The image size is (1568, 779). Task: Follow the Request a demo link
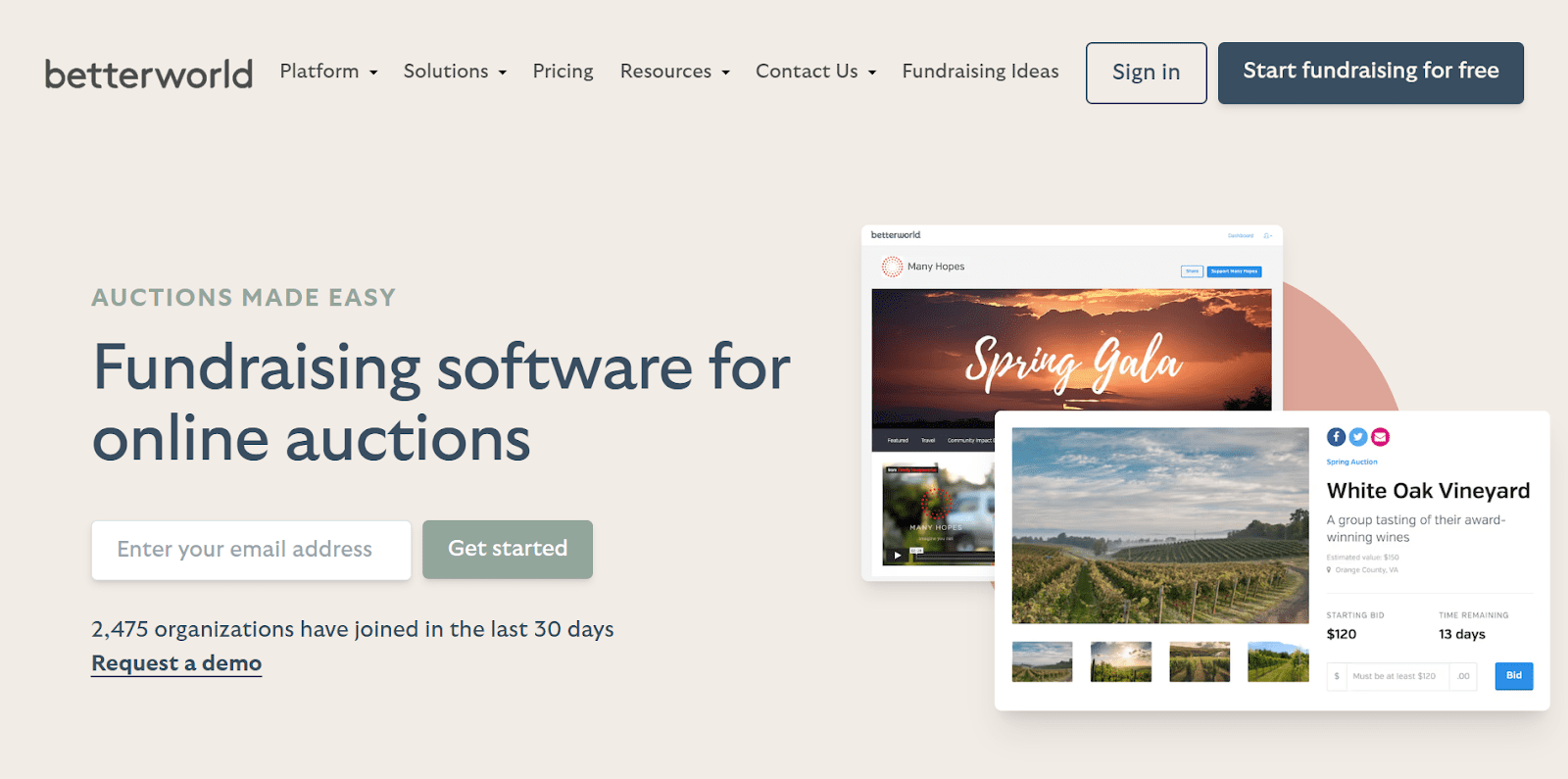pyautogui.click(x=176, y=663)
